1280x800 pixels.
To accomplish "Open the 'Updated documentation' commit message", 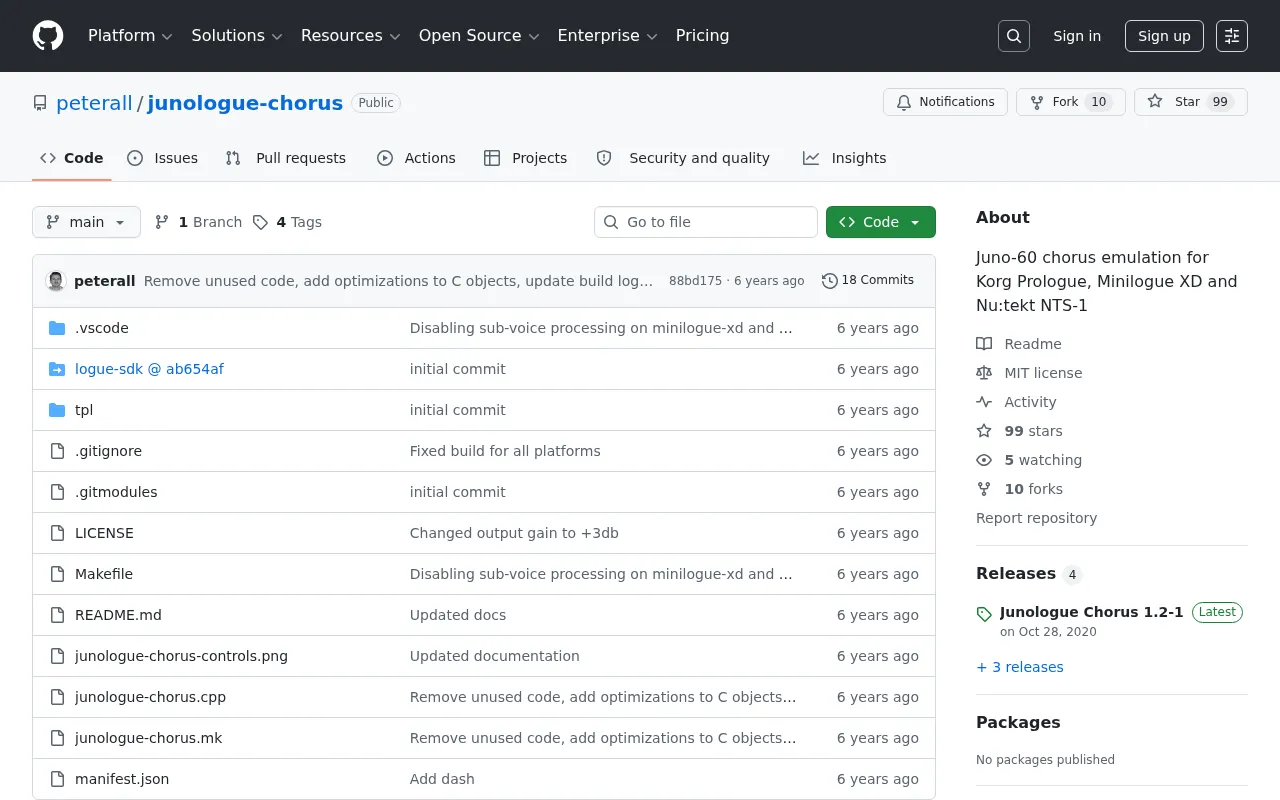I will pyautogui.click(x=495, y=656).
